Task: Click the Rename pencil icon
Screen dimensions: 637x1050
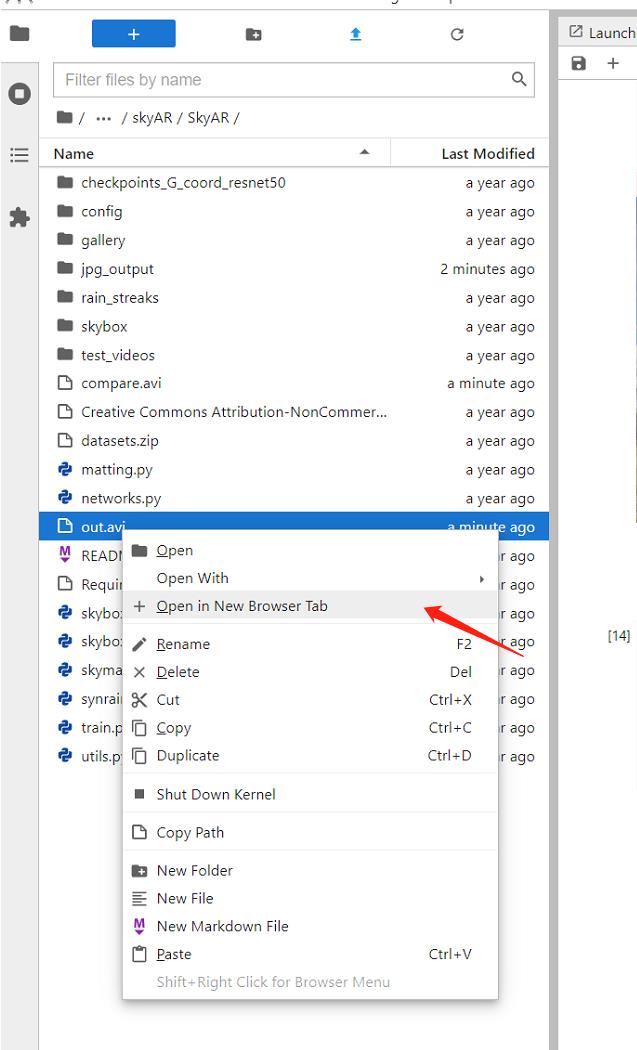Action: click(139, 644)
